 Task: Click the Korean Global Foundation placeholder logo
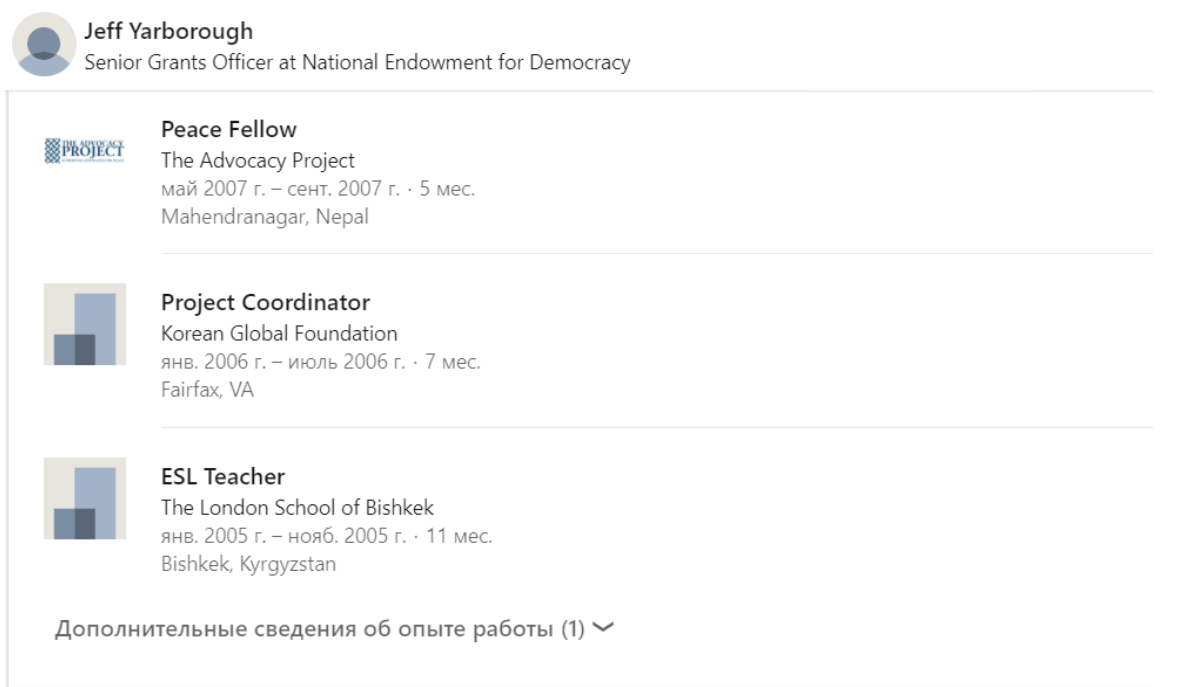pyautogui.click(x=84, y=324)
